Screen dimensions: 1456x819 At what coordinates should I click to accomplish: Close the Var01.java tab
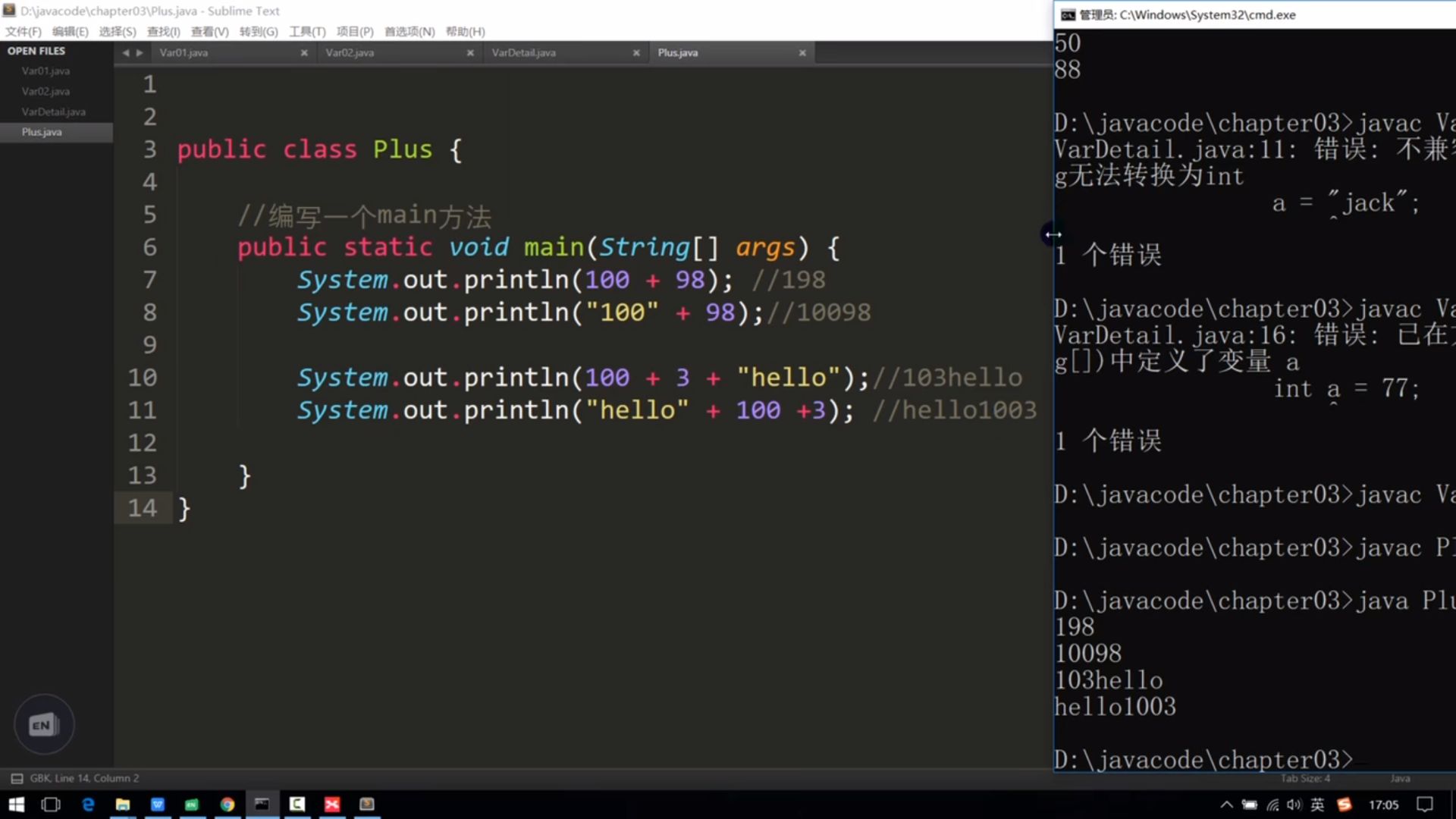click(x=304, y=53)
